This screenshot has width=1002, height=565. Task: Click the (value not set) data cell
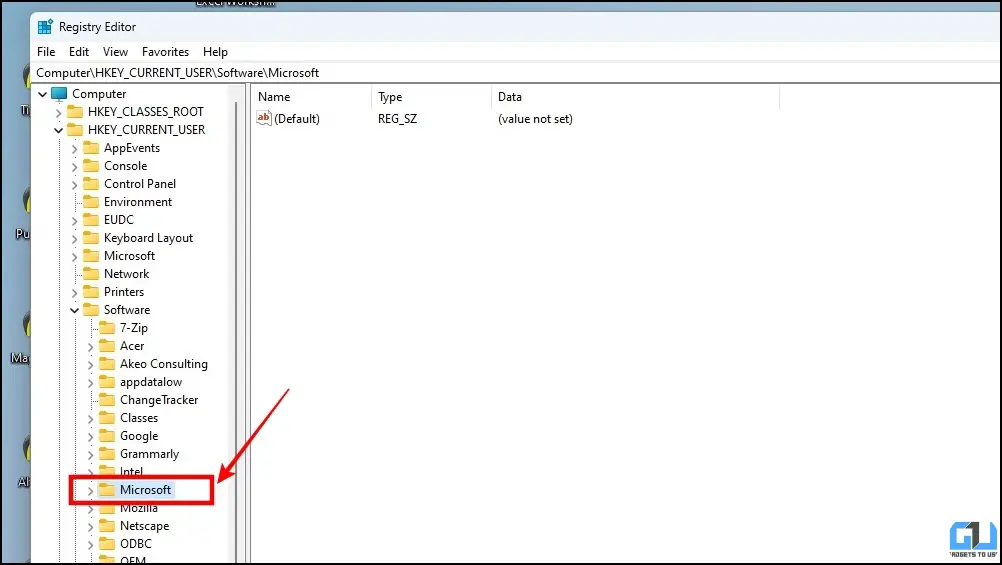pyautogui.click(x=536, y=119)
